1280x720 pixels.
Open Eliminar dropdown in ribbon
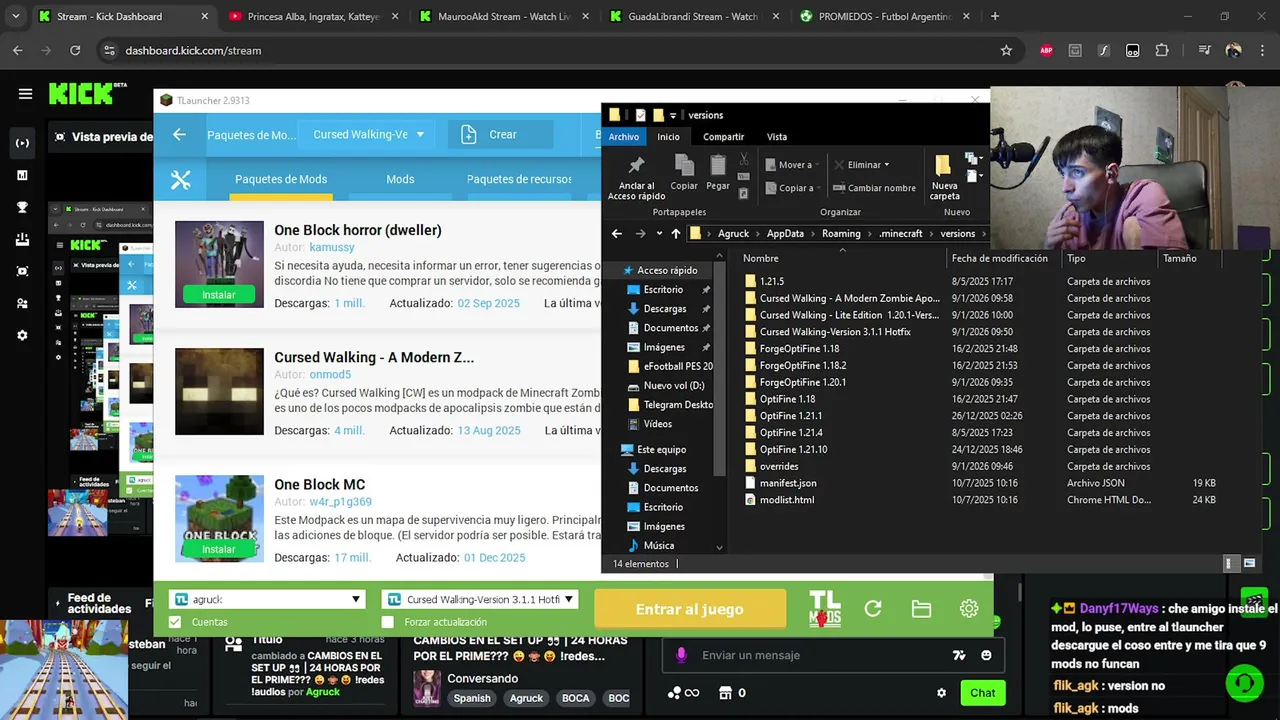click(x=860, y=165)
